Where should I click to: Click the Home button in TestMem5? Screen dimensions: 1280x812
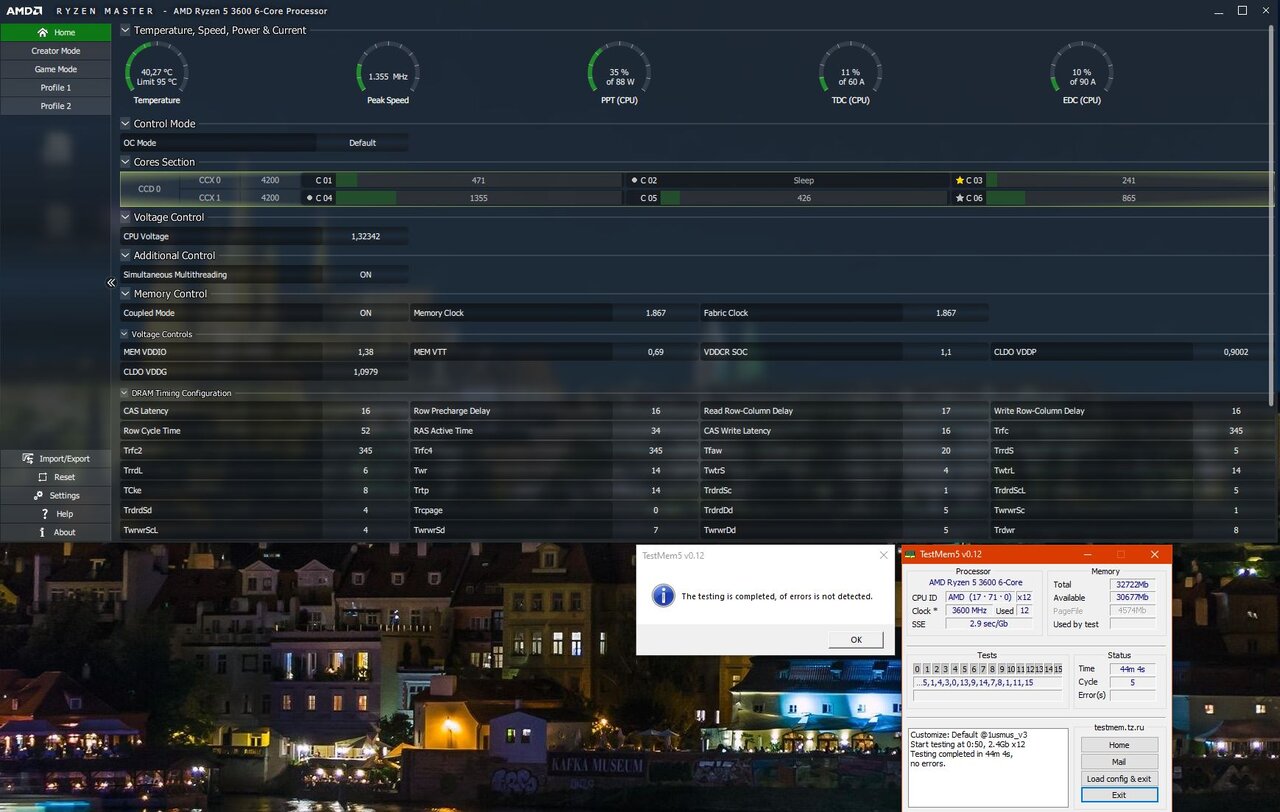(x=1119, y=745)
